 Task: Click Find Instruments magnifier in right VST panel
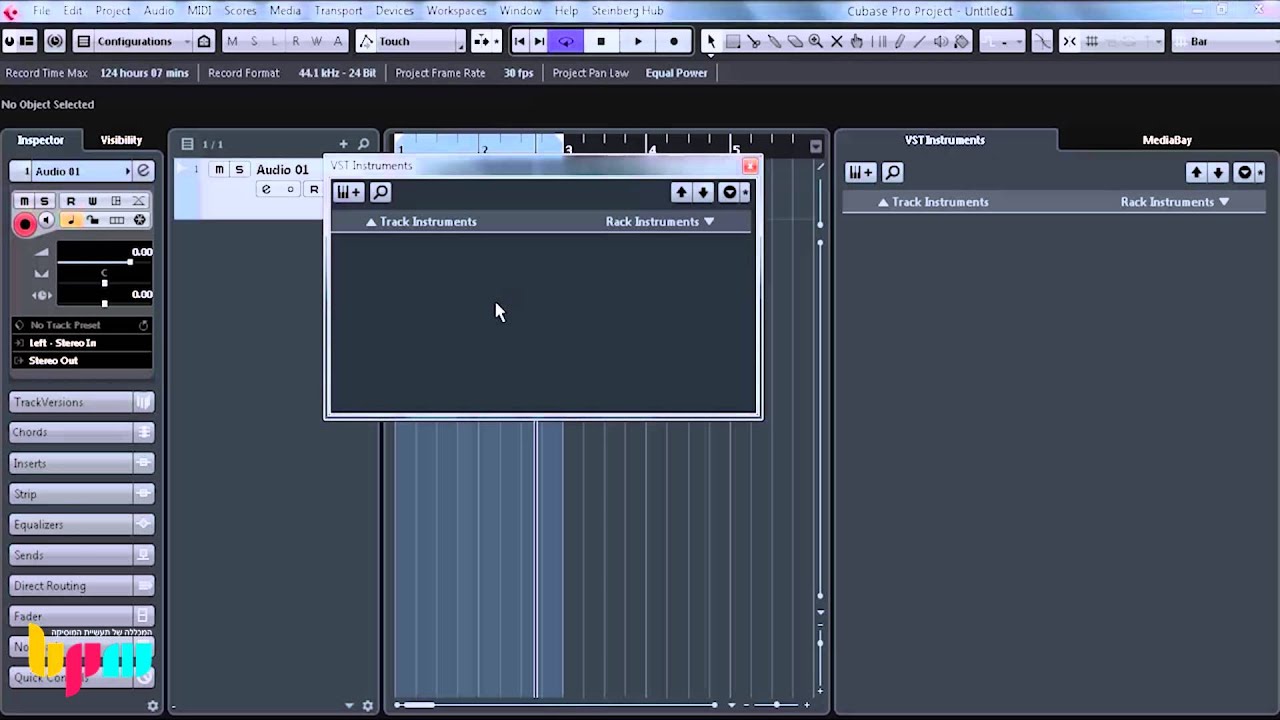click(892, 172)
